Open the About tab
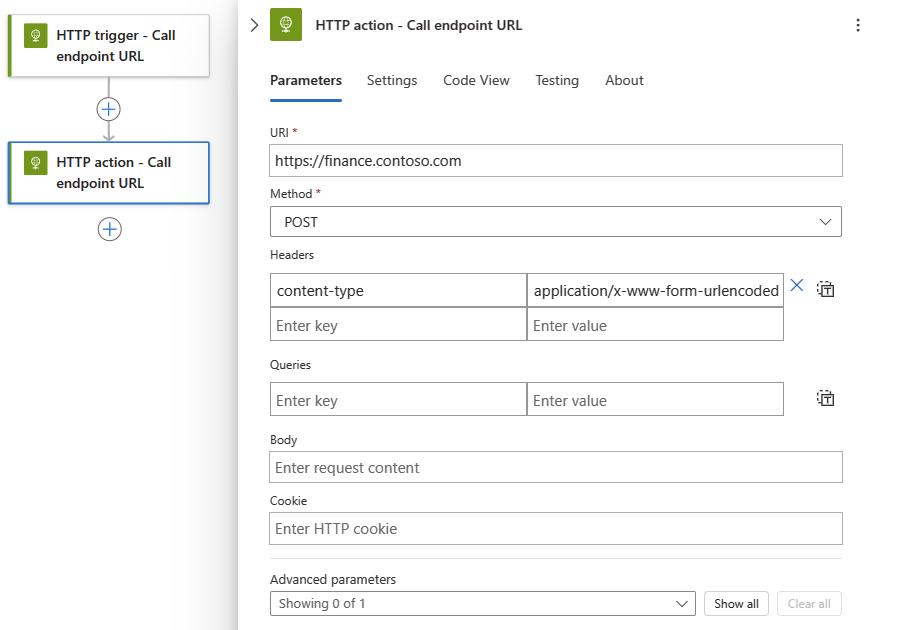 (624, 80)
